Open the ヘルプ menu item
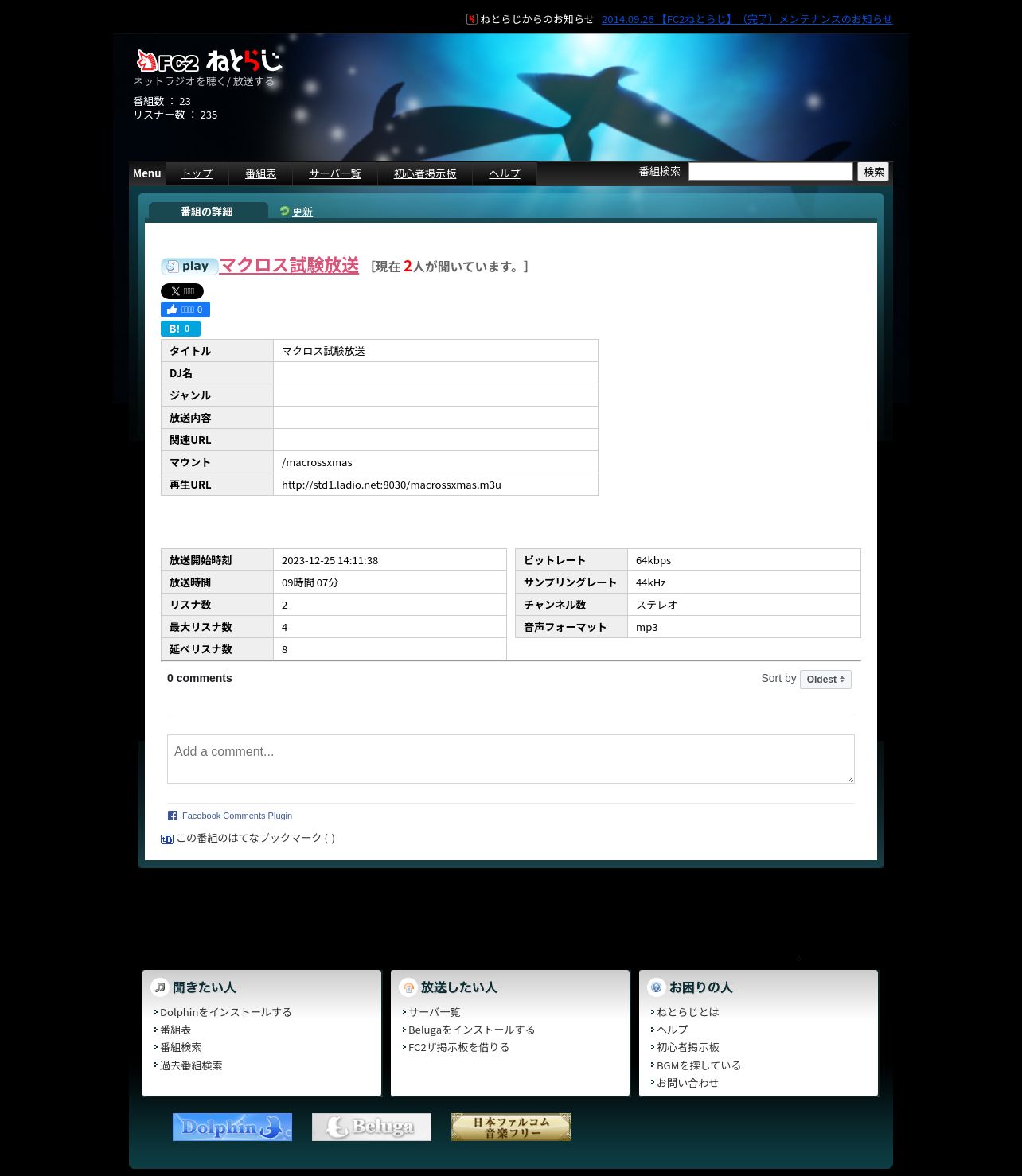The height and width of the screenshot is (1176, 1022). [505, 173]
